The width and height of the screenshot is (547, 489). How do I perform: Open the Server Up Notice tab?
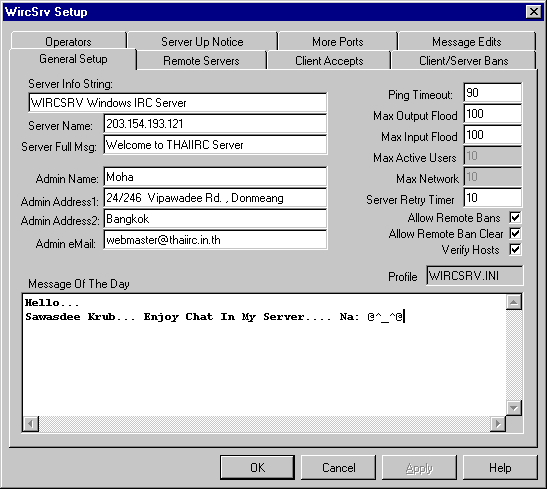pos(202,41)
